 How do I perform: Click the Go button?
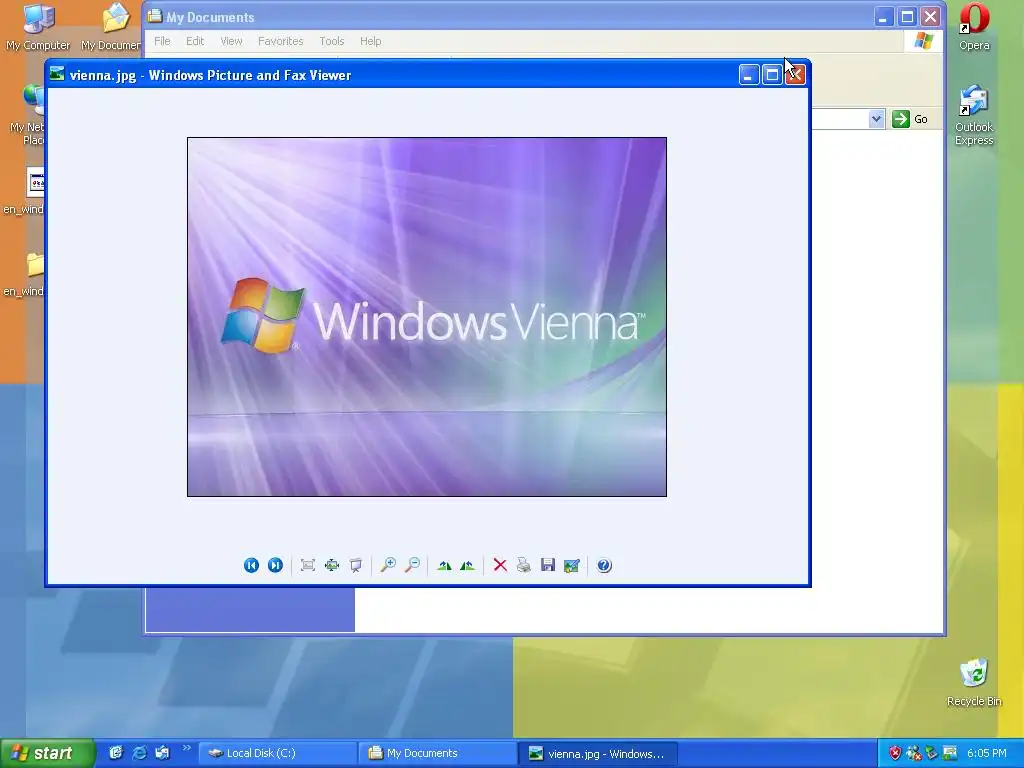tap(910, 119)
